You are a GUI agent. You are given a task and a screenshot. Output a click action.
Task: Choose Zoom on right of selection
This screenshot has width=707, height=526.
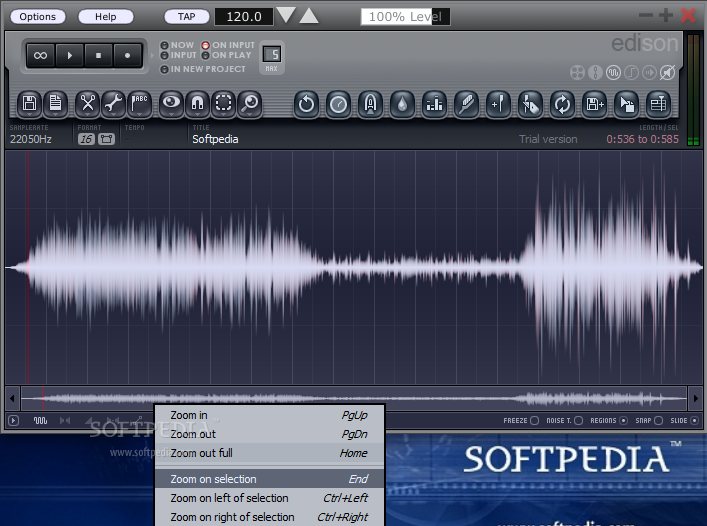coord(269,517)
